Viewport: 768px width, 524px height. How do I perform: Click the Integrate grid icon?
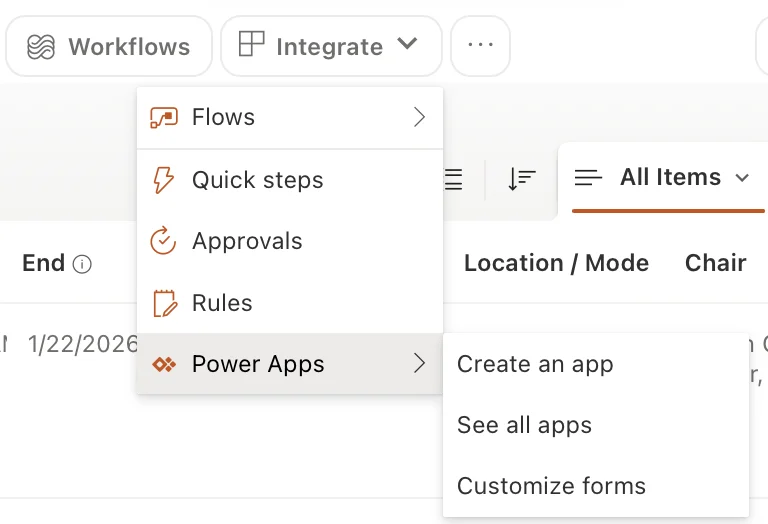251,44
